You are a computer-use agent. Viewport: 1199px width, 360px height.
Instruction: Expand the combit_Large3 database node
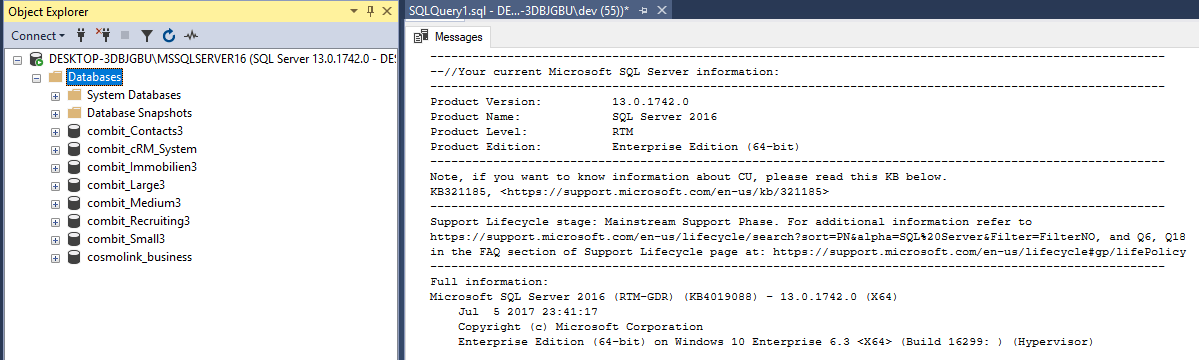coord(55,185)
